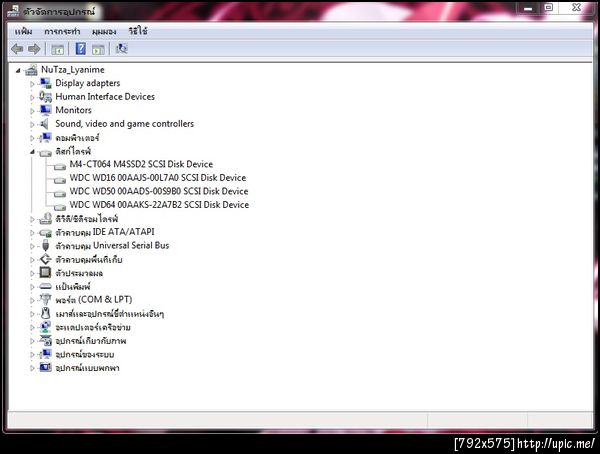The height and width of the screenshot is (454, 600).
Task: Click the imaging devices icon
Action: tap(46, 340)
